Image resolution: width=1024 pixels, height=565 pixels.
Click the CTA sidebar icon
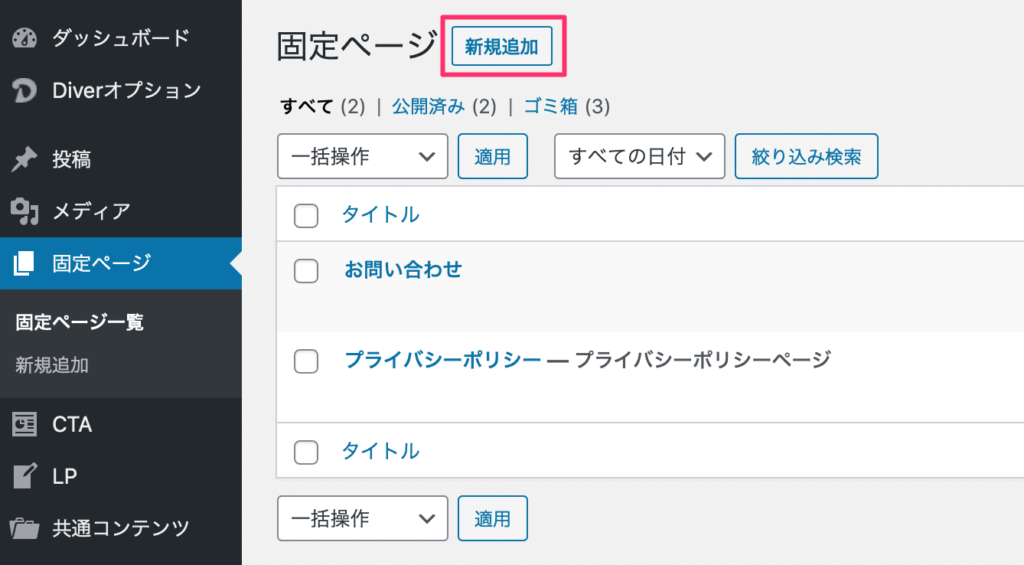pos(24,424)
